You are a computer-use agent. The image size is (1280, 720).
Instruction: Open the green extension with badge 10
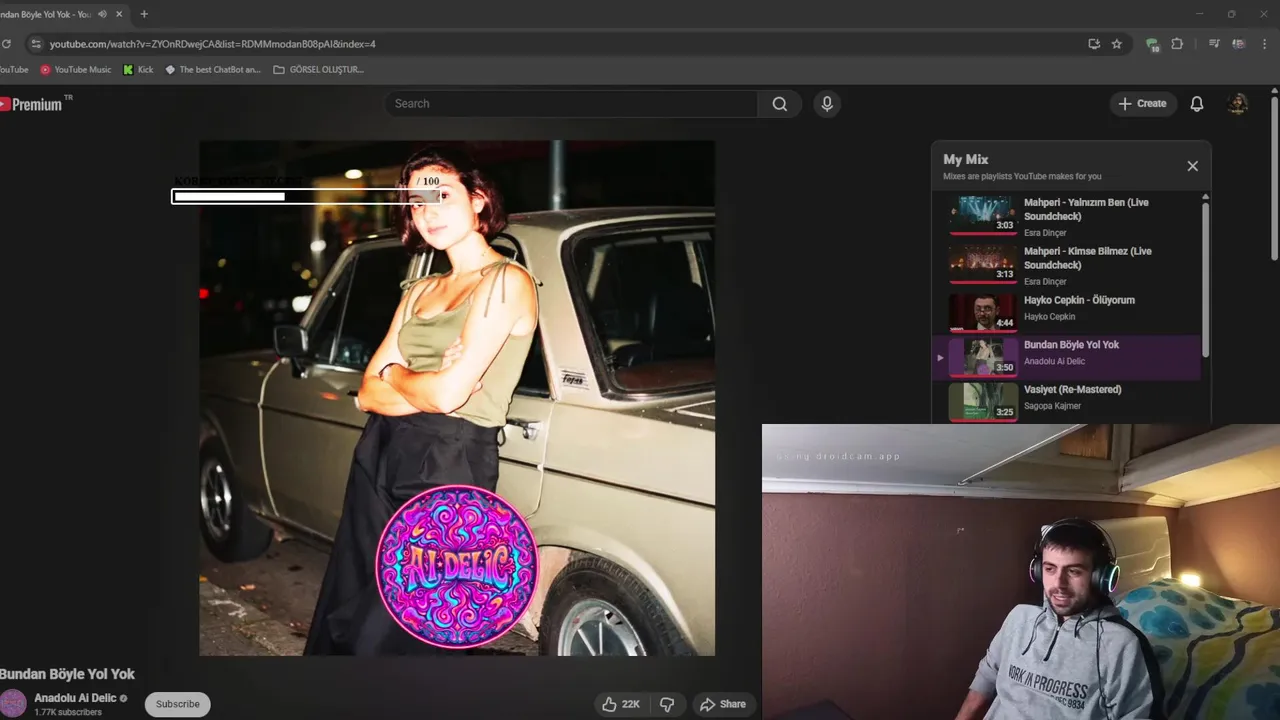[x=1152, y=44]
